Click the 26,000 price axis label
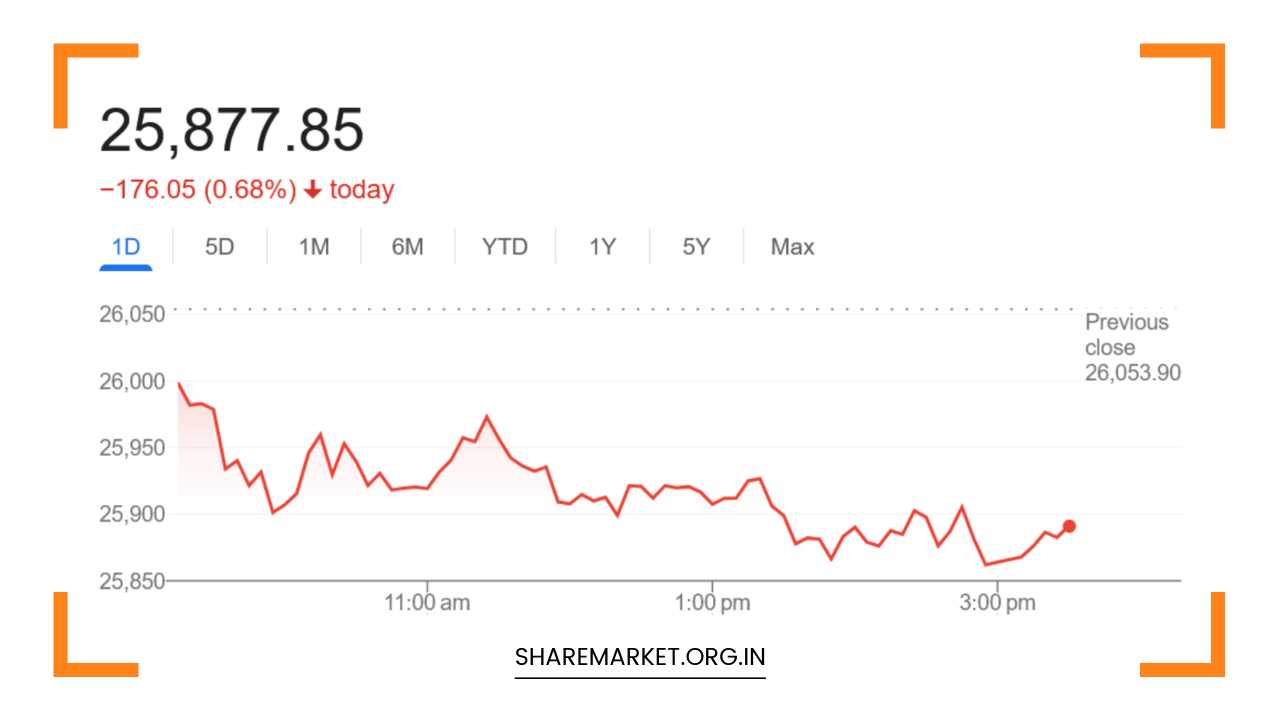This screenshot has height=720, width=1280. click(x=131, y=382)
